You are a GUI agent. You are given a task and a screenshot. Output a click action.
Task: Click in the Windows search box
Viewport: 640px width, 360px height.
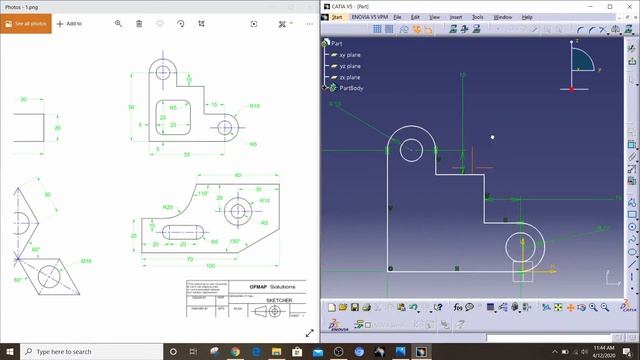pyautogui.click(x=92, y=351)
